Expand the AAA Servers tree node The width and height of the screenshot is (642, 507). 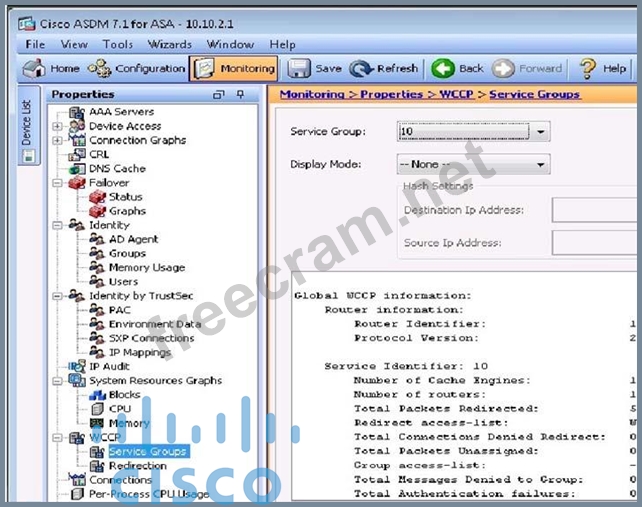click(x=58, y=112)
